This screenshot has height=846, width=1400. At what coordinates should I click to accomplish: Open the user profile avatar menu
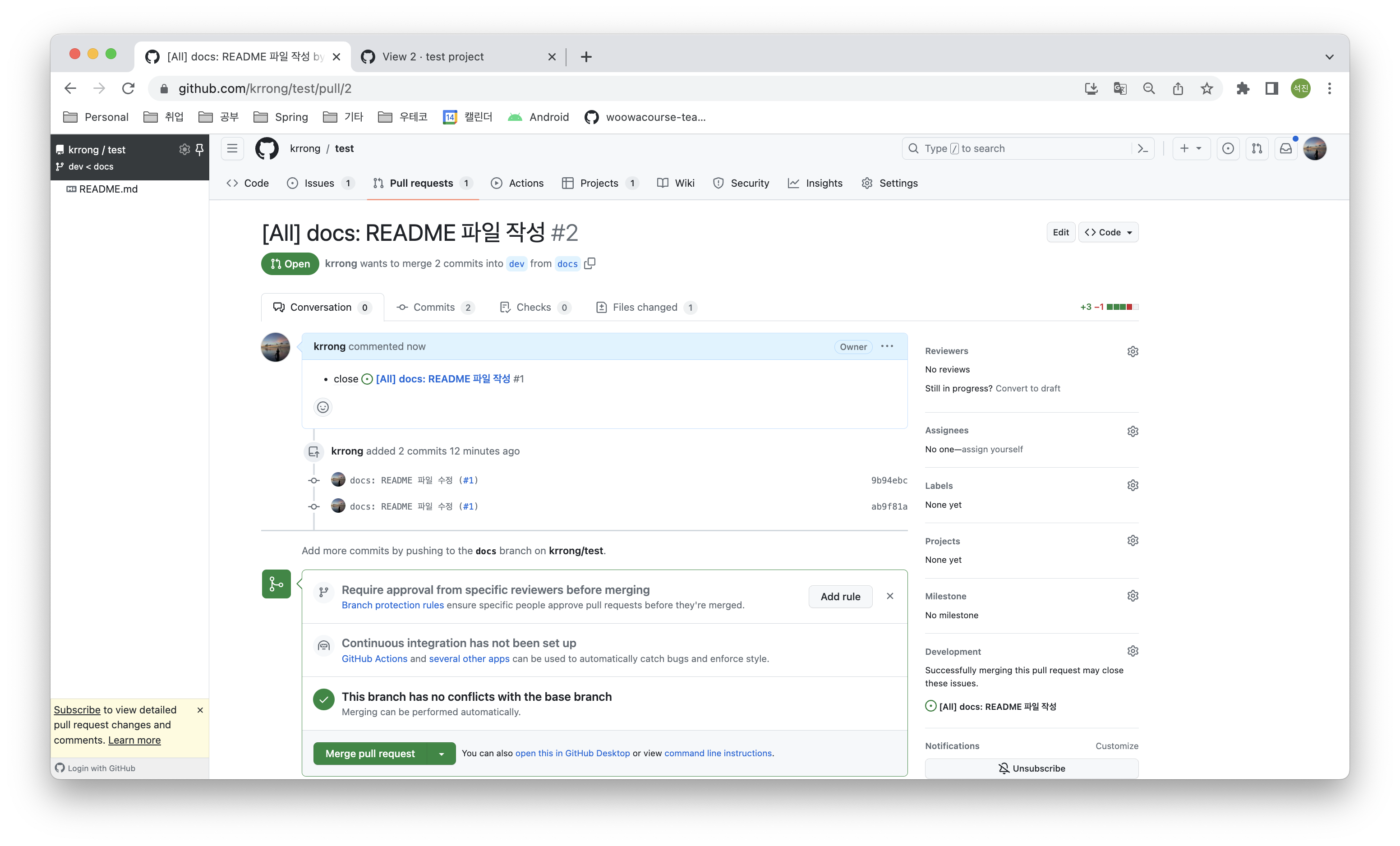point(1315,149)
